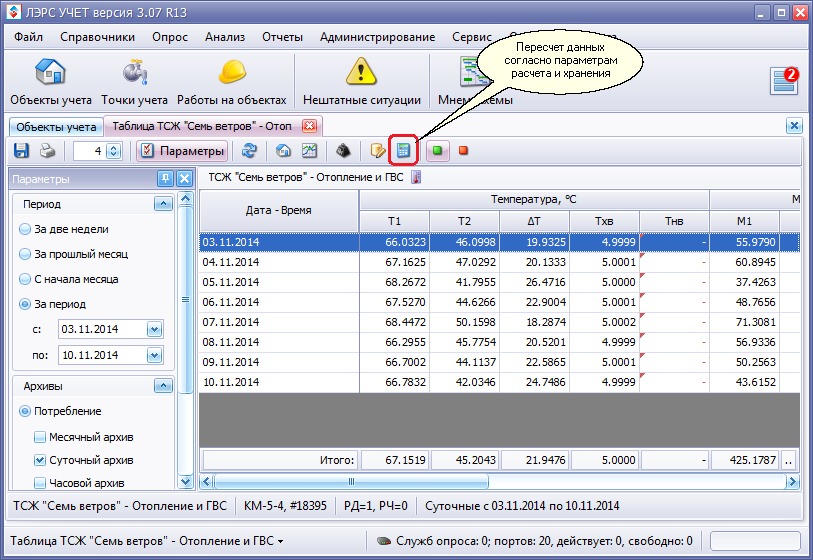Click table horizontal scrollbar left arrow
The image size is (813, 560).
point(206,482)
